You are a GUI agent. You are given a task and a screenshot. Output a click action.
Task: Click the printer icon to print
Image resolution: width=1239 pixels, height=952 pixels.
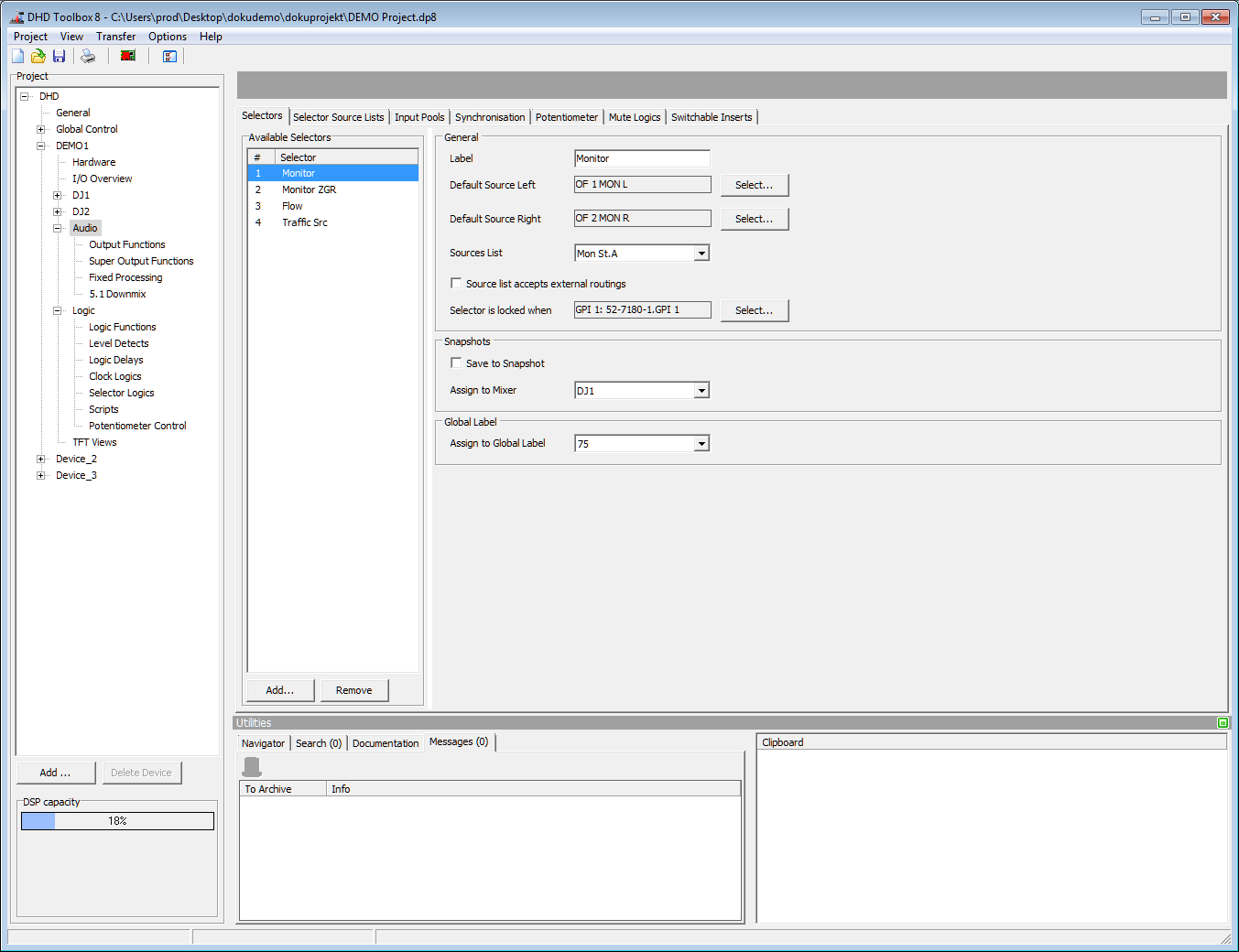click(x=87, y=56)
